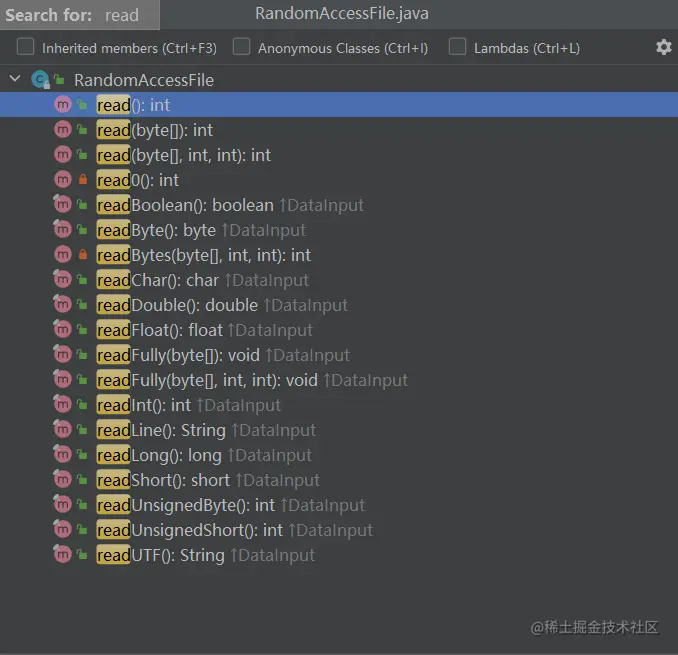Image resolution: width=678 pixels, height=655 pixels.
Task: Select readLong(): long method
Action: tap(204, 455)
